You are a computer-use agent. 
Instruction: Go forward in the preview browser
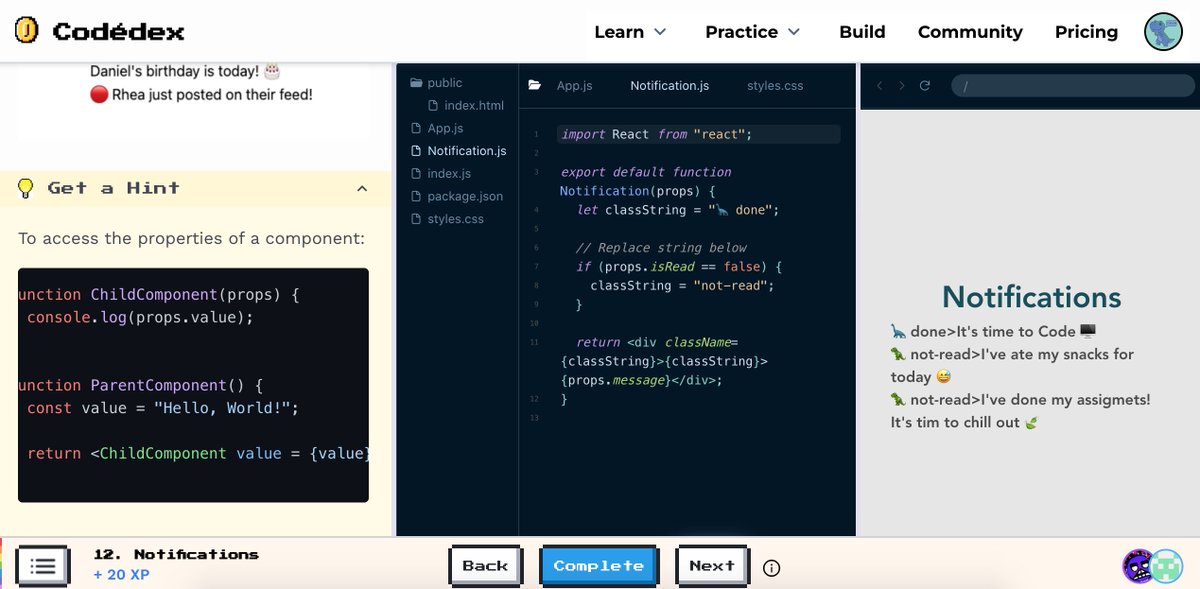(x=901, y=86)
